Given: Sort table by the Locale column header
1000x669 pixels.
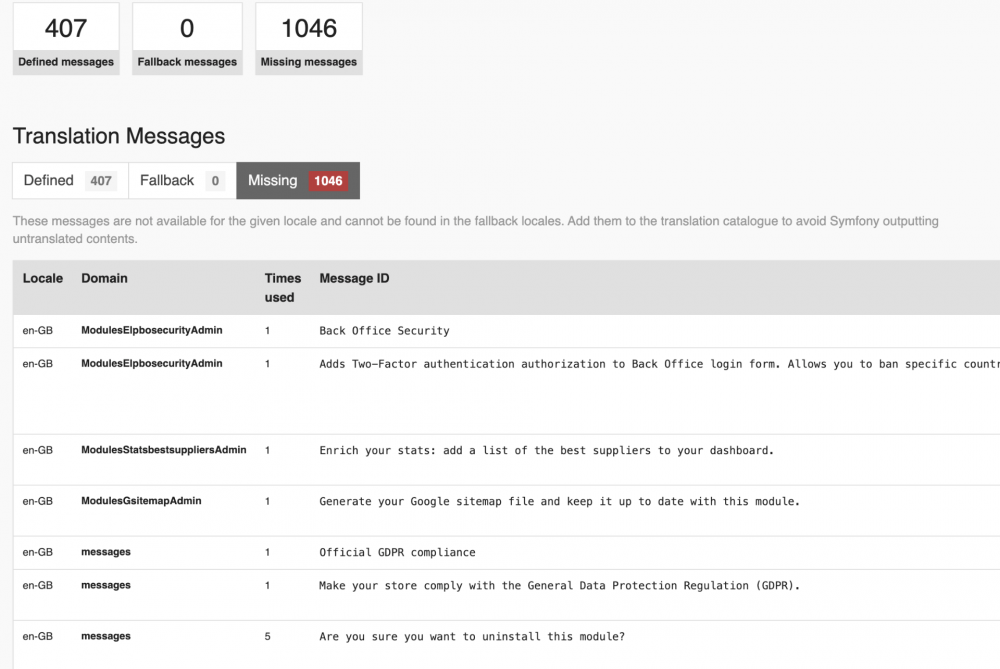Looking at the screenshot, I should (x=43, y=278).
